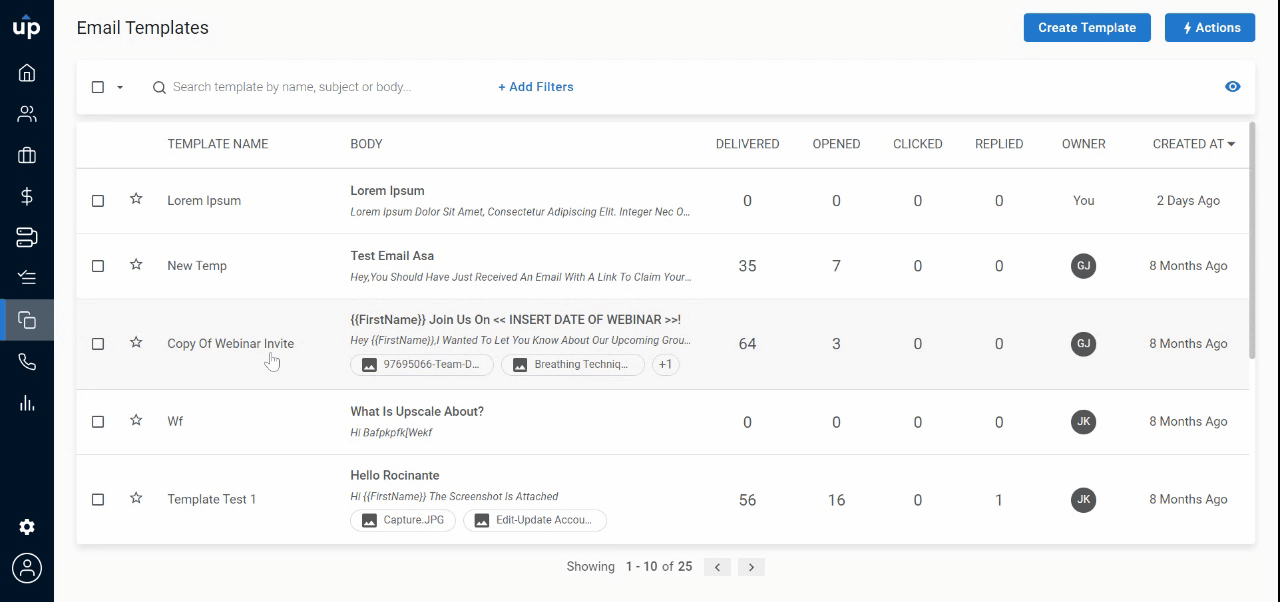This screenshot has height=602, width=1280.
Task: Click the template search input field
Action: [300, 87]
